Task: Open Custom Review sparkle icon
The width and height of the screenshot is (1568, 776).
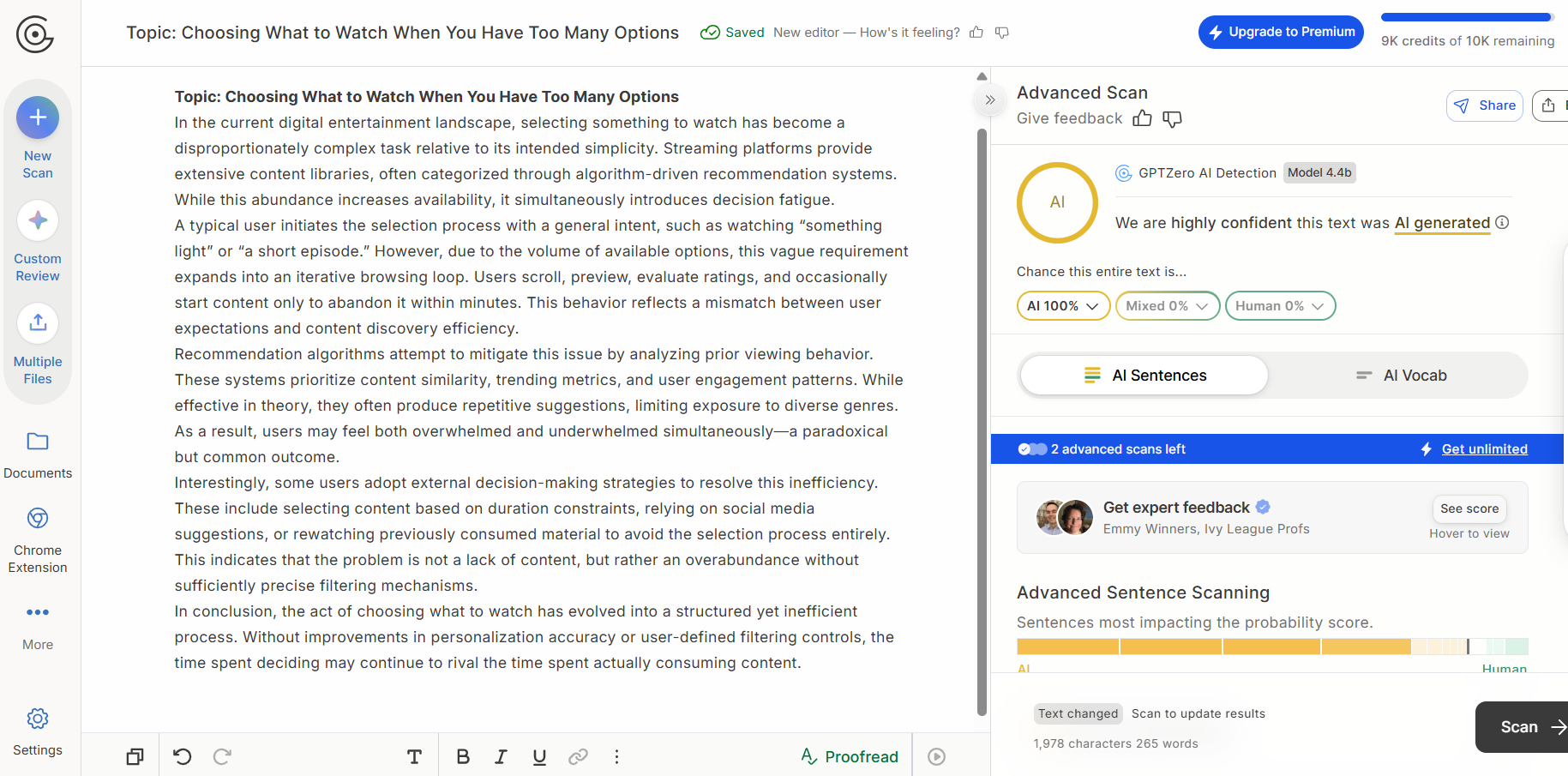Action: coord(38,220)
